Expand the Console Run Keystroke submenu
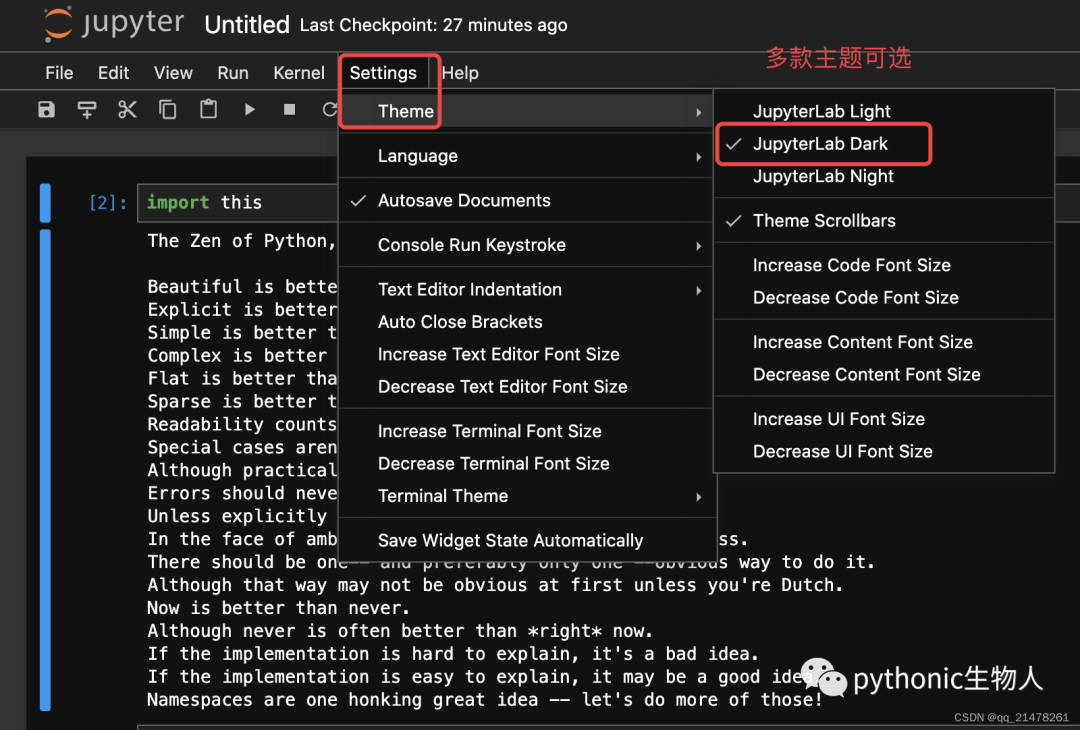This screenshot has width=1080, height=730. click(x=527, y=245)
